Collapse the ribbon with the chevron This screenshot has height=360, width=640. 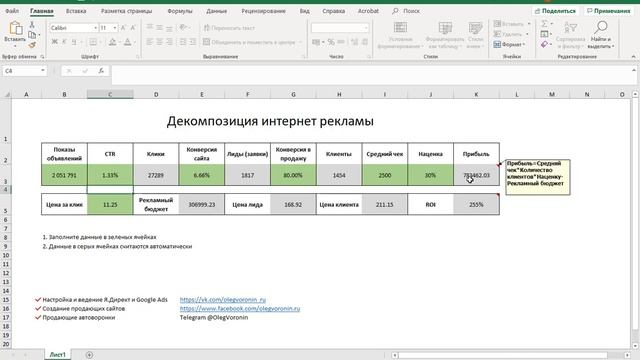tap(633, 57)
